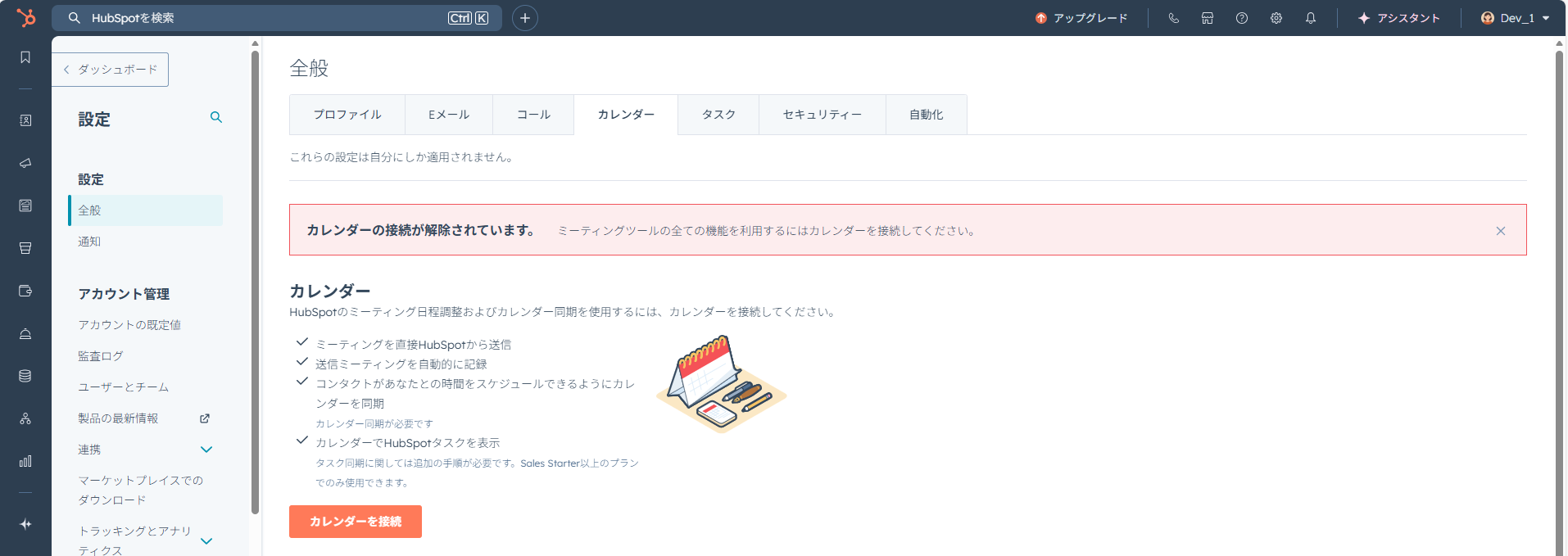Select the カレンダー tab
Viewport: 1568px width, 556px height.
626,115
